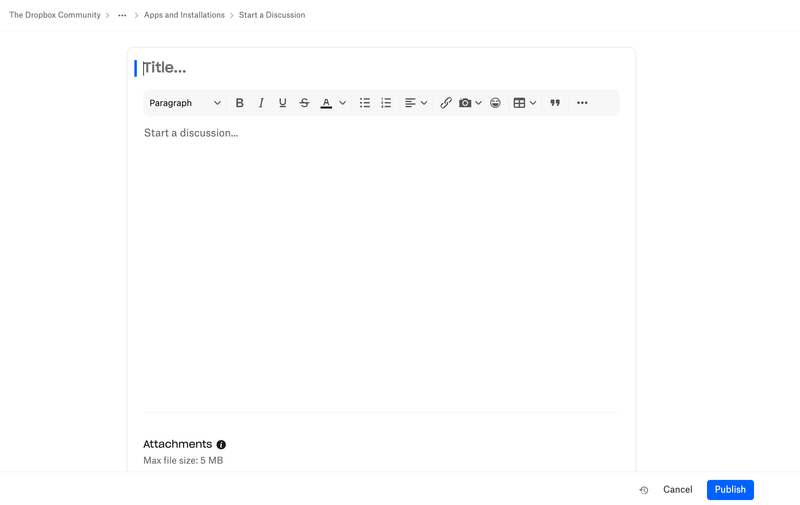Insert a block quote
Viewport: 800px width, 505px height.
tap(555, 103)
